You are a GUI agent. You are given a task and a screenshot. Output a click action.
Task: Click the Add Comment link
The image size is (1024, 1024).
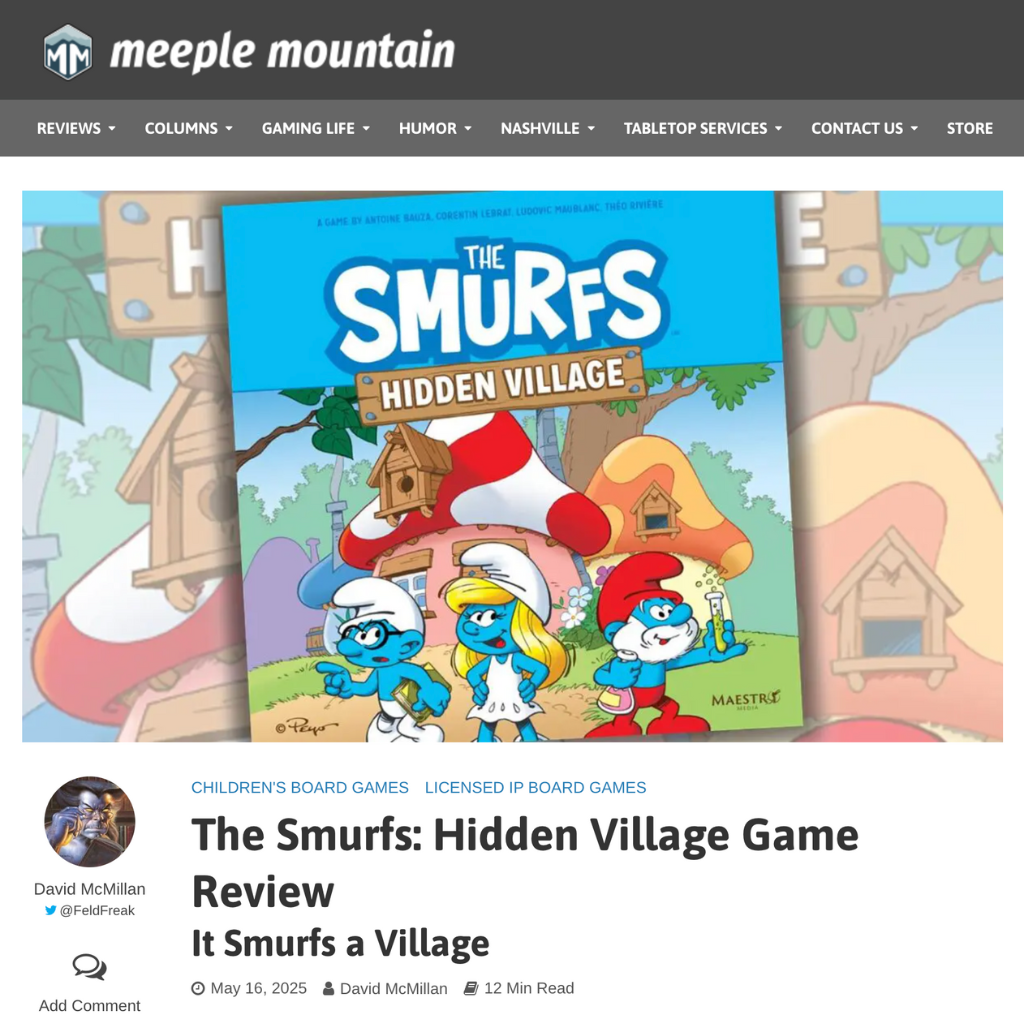tap(89, 1006)
